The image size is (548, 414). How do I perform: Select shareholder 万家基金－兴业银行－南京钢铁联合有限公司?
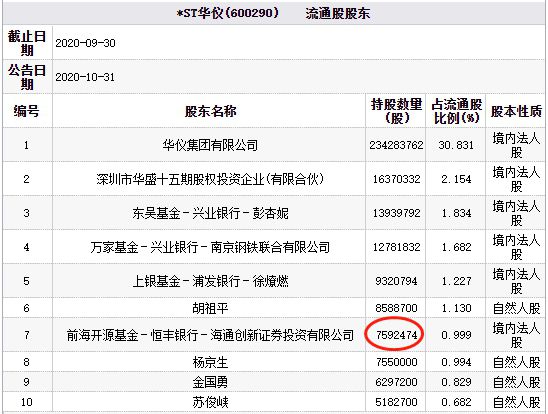click(x=210, y=247)
